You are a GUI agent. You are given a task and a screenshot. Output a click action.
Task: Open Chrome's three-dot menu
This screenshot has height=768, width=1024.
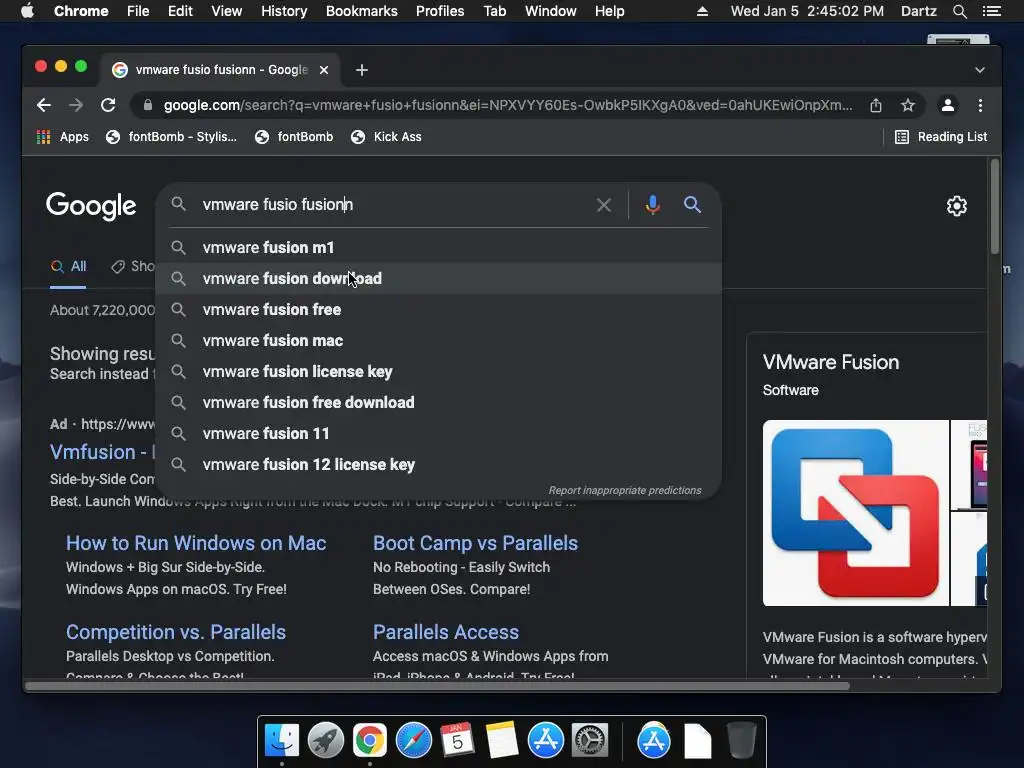(980, 105)
